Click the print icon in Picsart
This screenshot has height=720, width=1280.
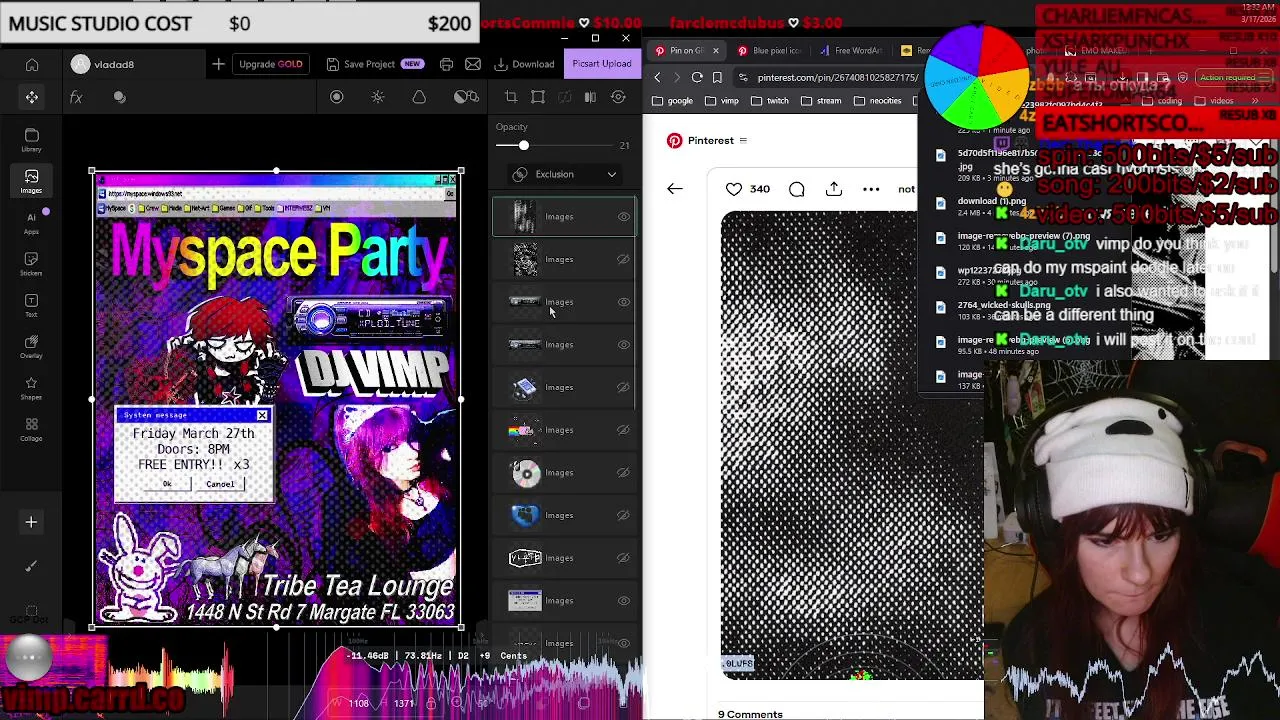point(446,64)
